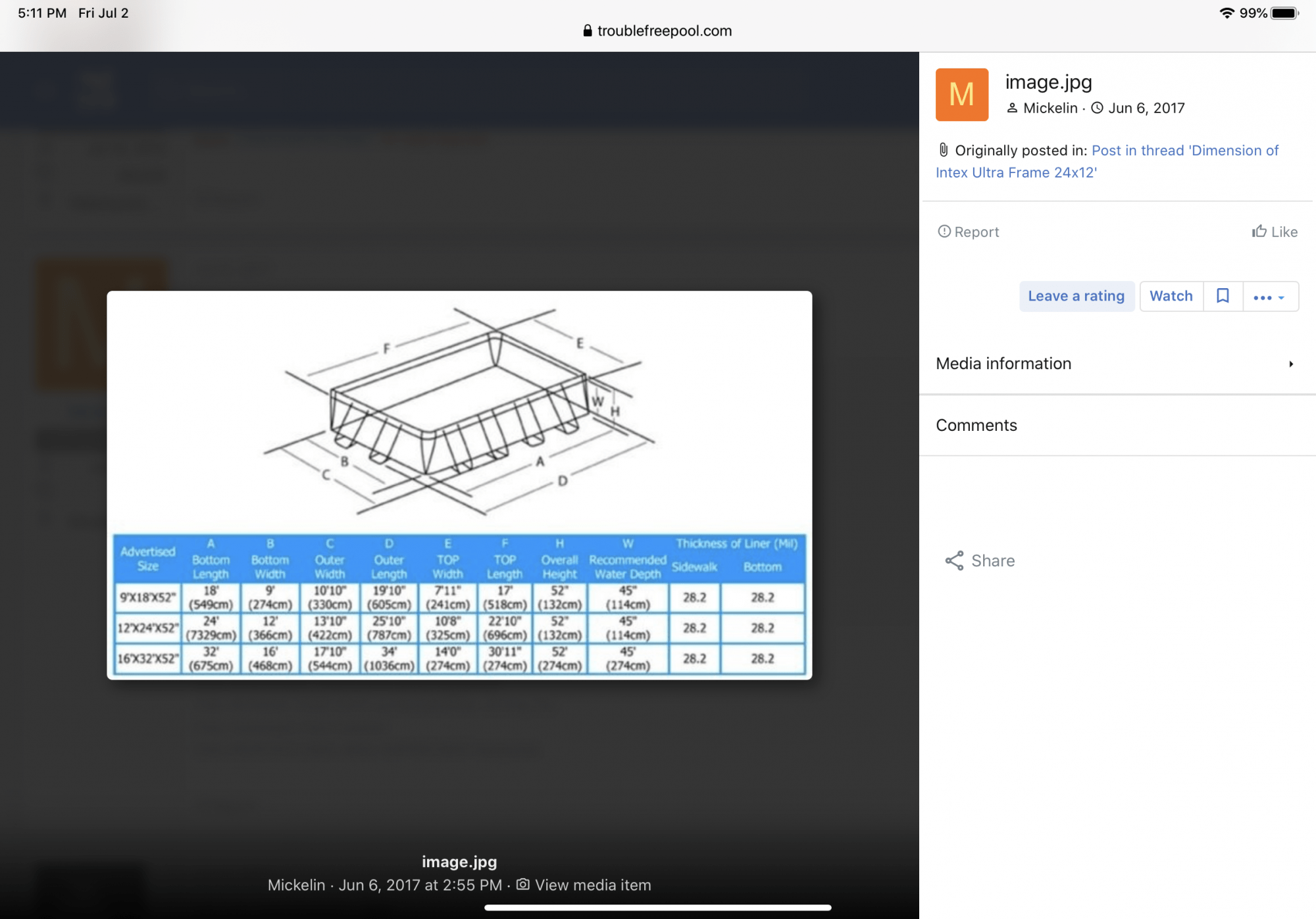1316x919 pixels.
Task: Tap the Wi-Fi status icon
Action: 1227,13
